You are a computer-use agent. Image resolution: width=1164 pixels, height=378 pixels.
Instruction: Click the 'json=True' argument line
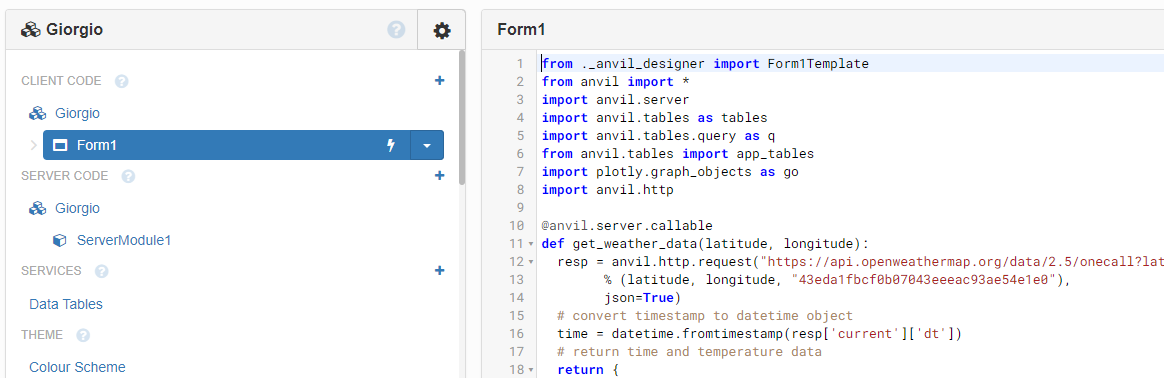point(643,298)
